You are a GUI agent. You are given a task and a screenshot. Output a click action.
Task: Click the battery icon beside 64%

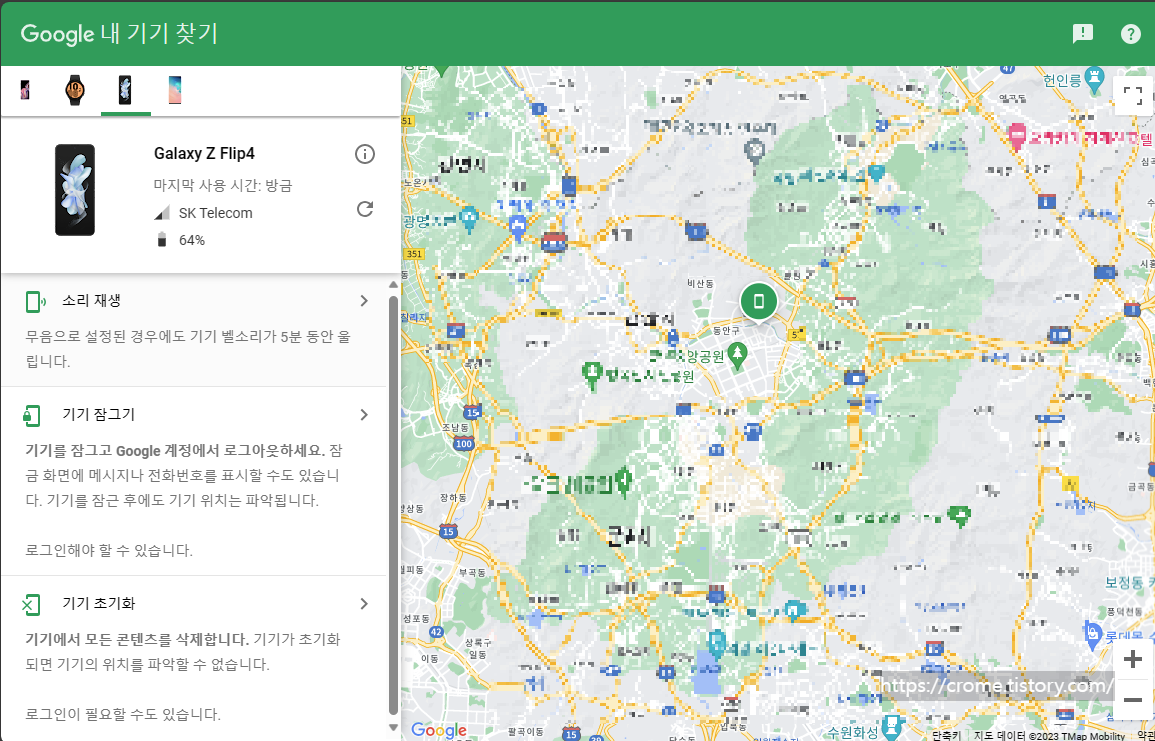point(162,239)
